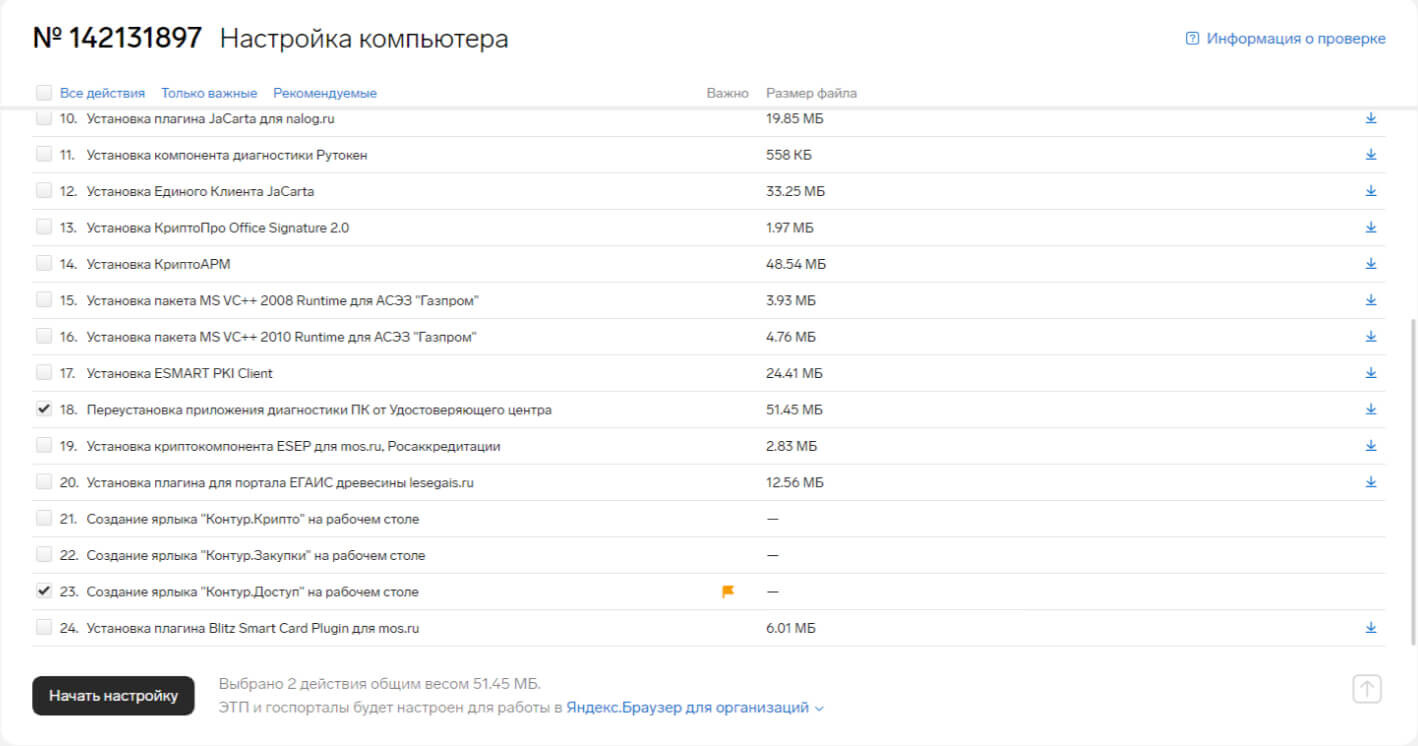Check item 21 Контур.Крипто shortcut

pyautogui.click(x=44, y=518)
